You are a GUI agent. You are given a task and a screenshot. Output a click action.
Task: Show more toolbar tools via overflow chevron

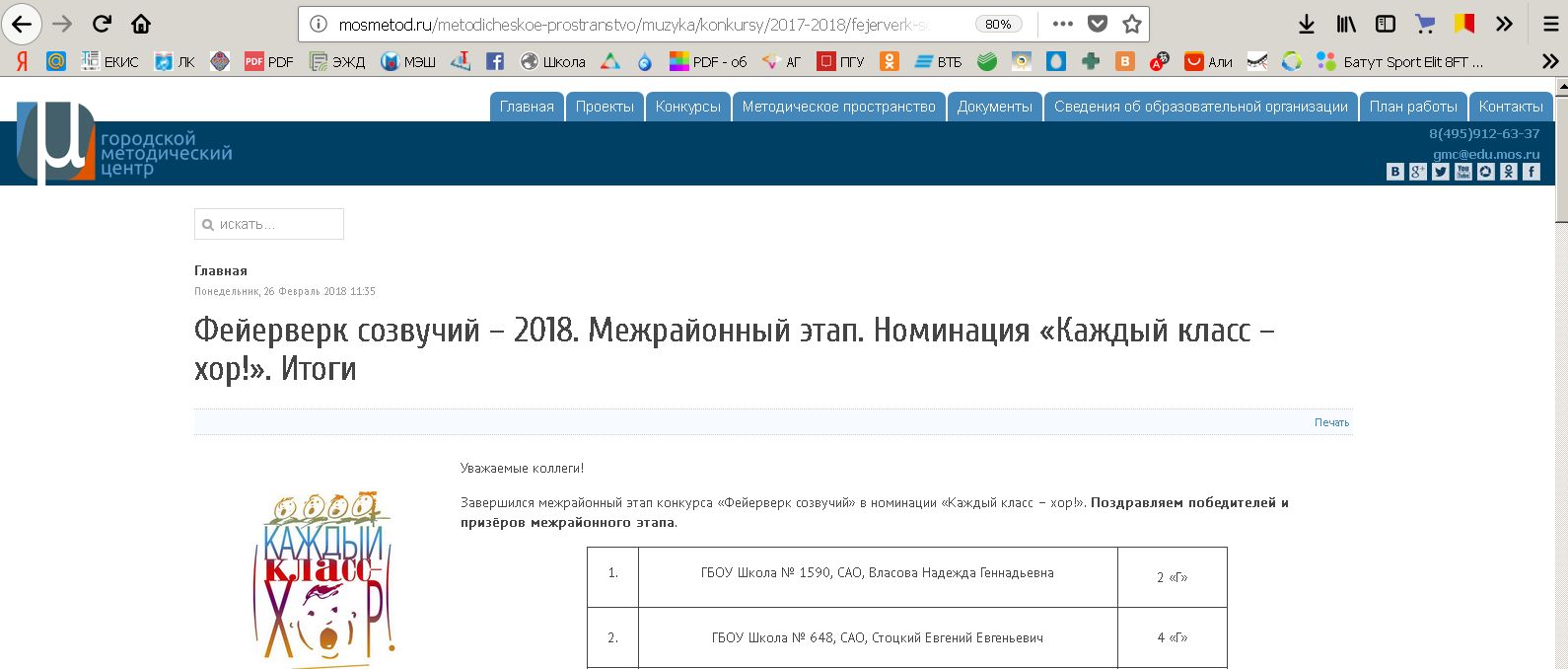[1504, 24]
